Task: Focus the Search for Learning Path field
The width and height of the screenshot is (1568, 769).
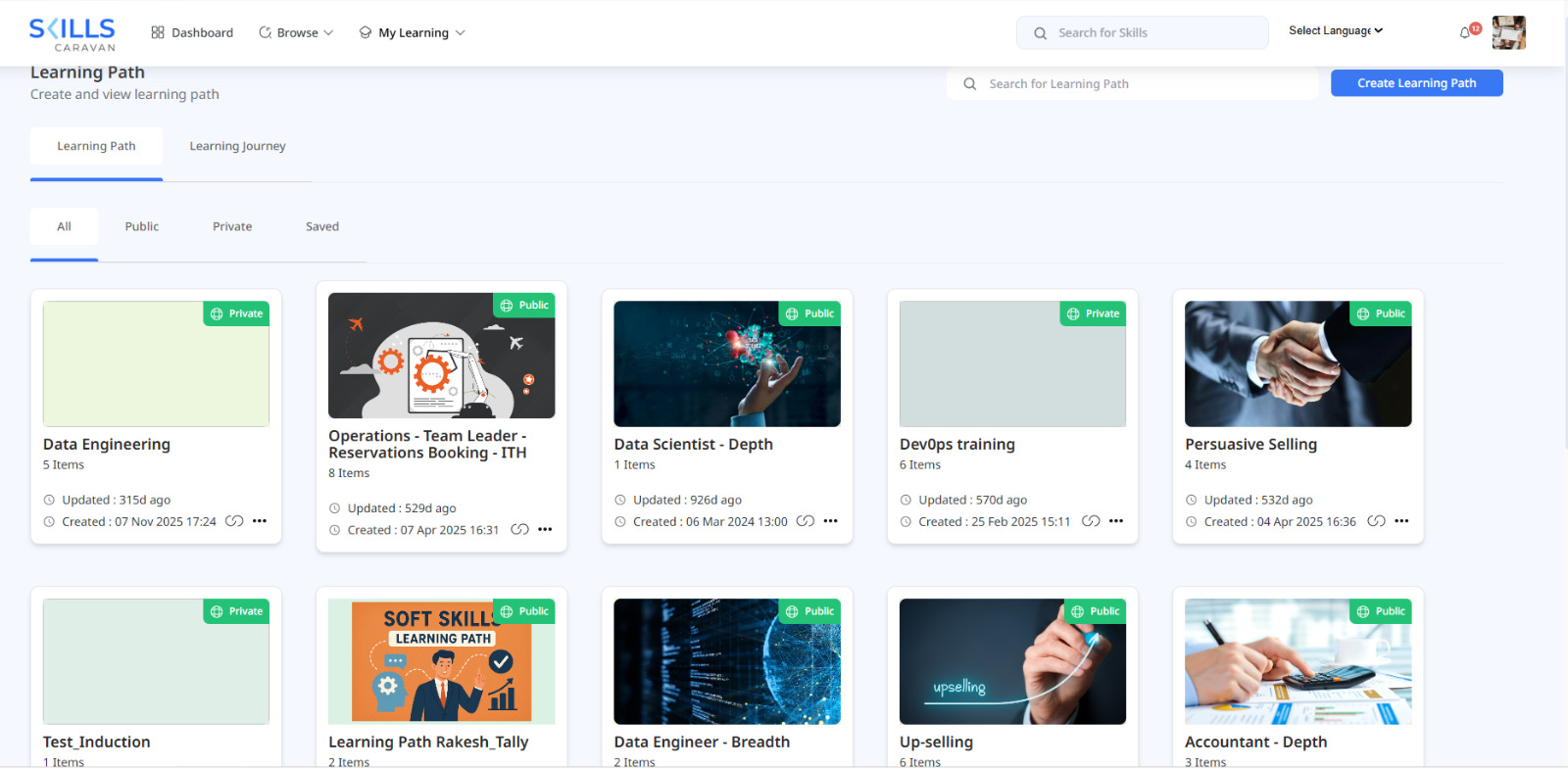Action: (1133, 84)
